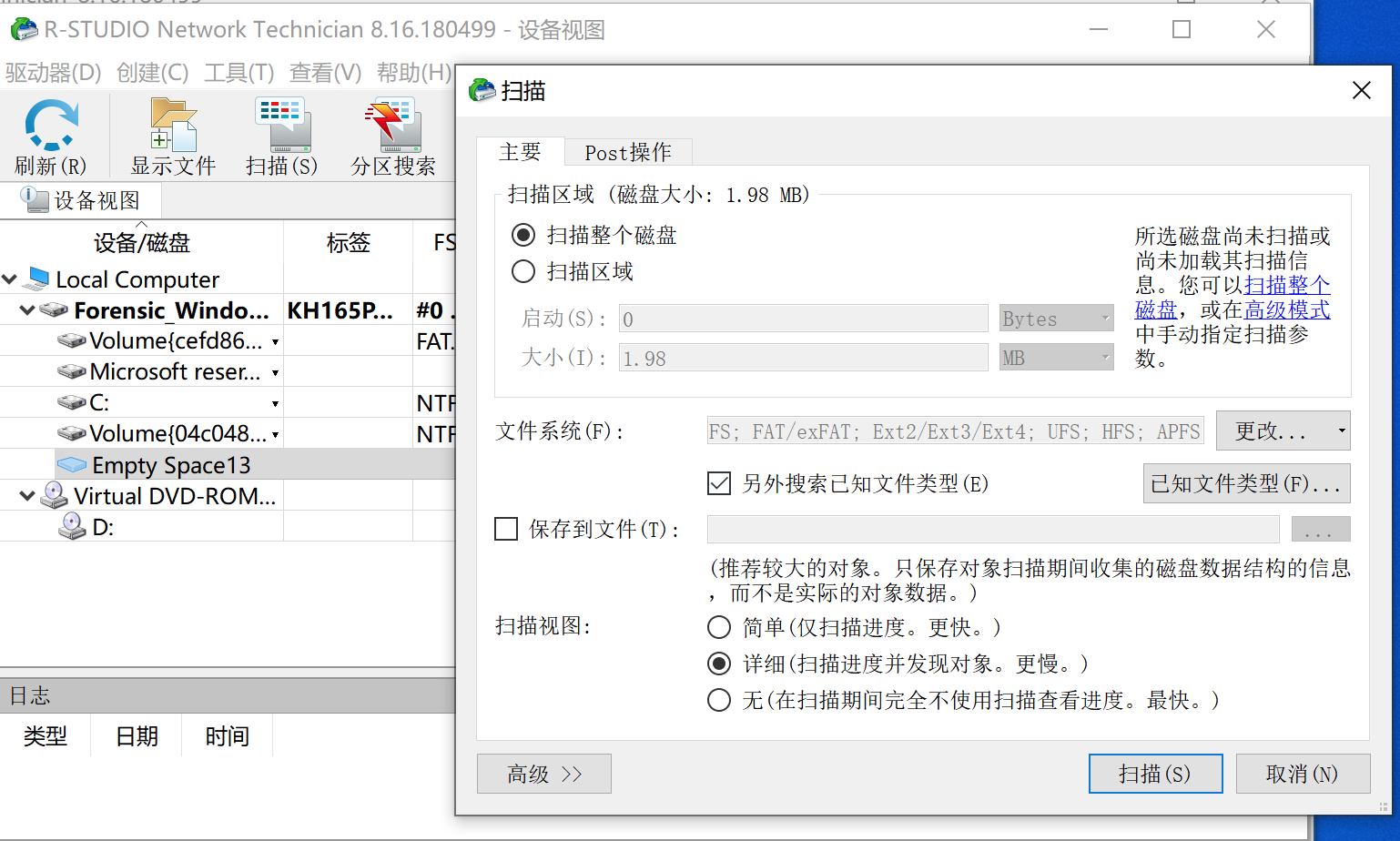
Task: Select the D: tree row label
Action: [103, 527]
